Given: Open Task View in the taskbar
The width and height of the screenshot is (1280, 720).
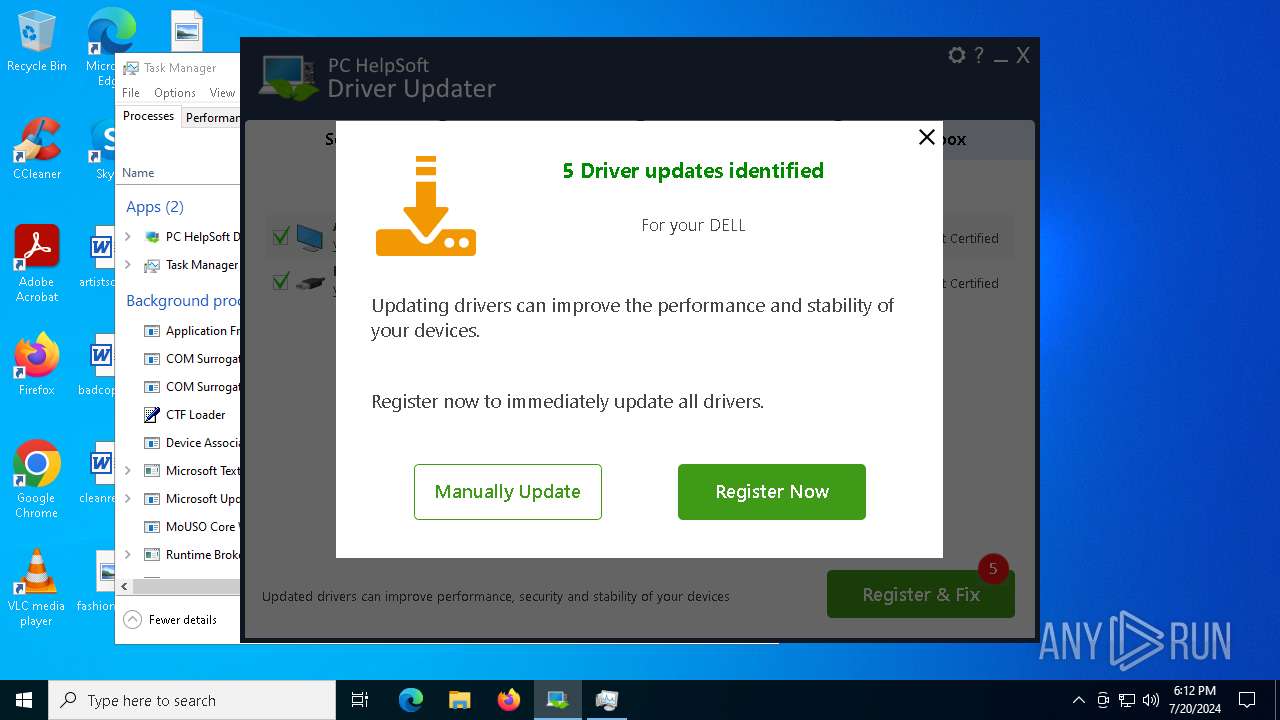Looking at the screenshot, I should tap(360, 700).
